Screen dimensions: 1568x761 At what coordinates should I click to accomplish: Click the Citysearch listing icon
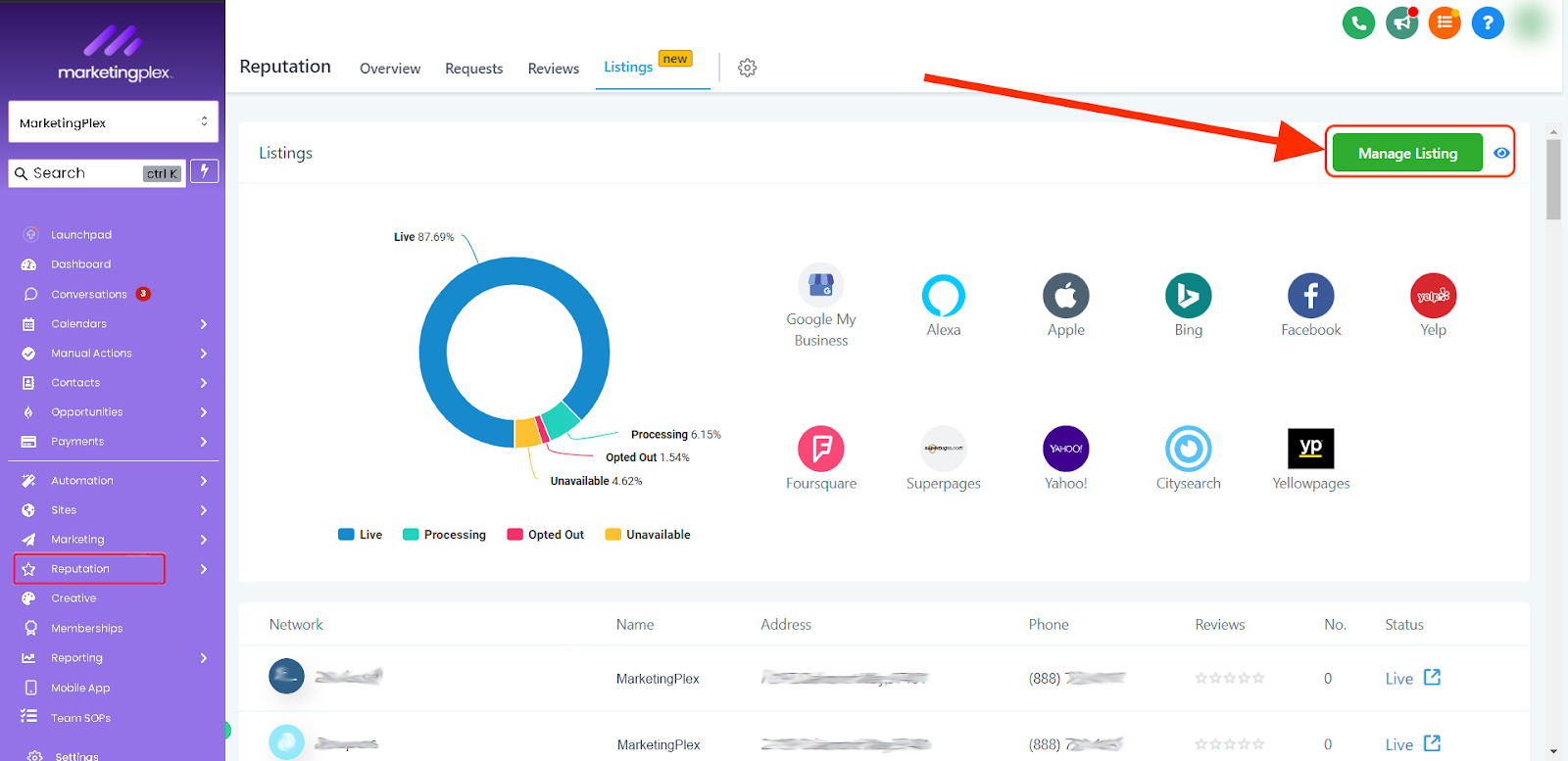pyautogui.click(x=1189, y=449)
